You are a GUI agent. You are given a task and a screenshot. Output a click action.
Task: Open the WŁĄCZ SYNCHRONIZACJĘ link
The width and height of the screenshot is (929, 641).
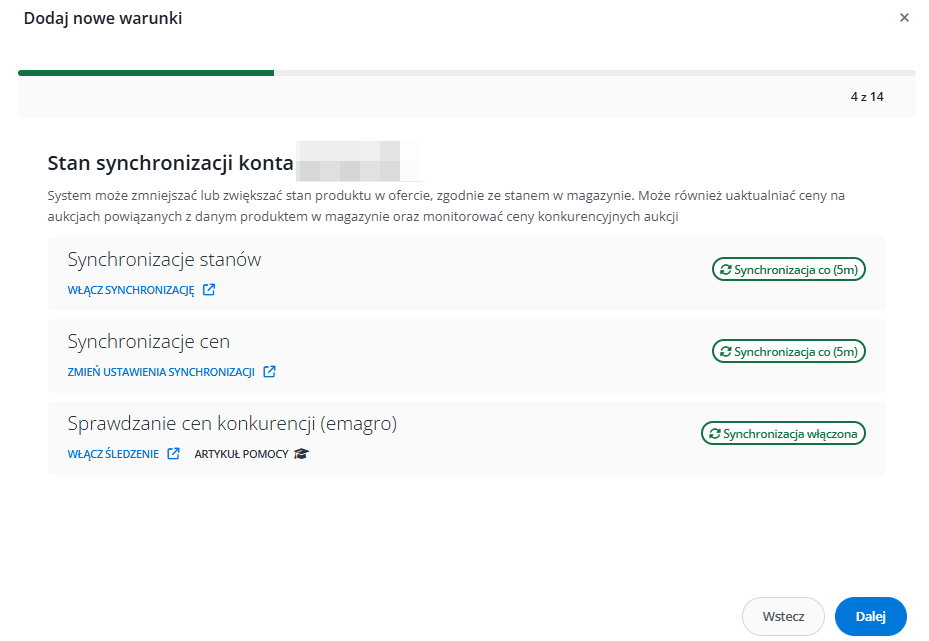tap(131, 291)
